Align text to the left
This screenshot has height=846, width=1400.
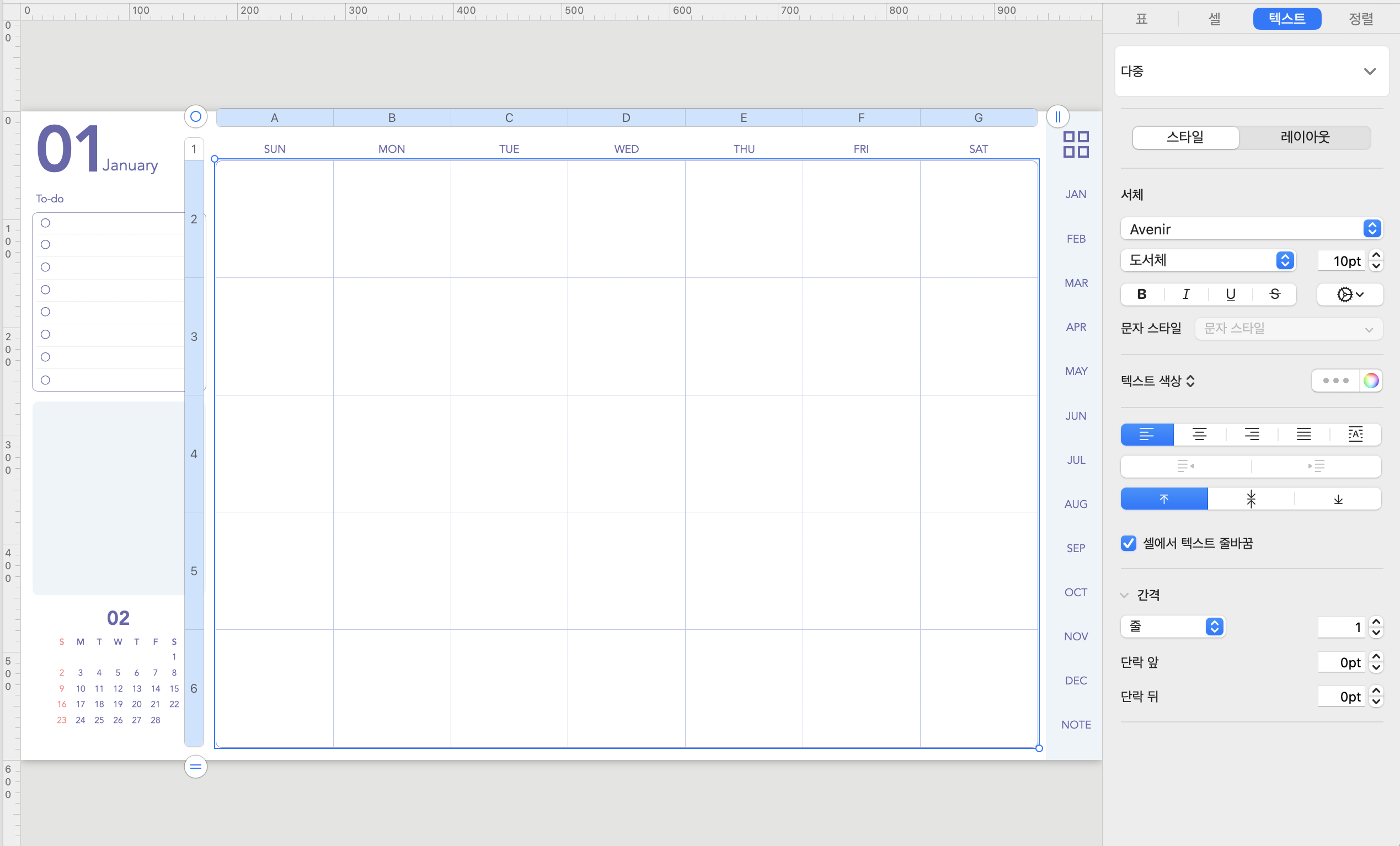1147,435
